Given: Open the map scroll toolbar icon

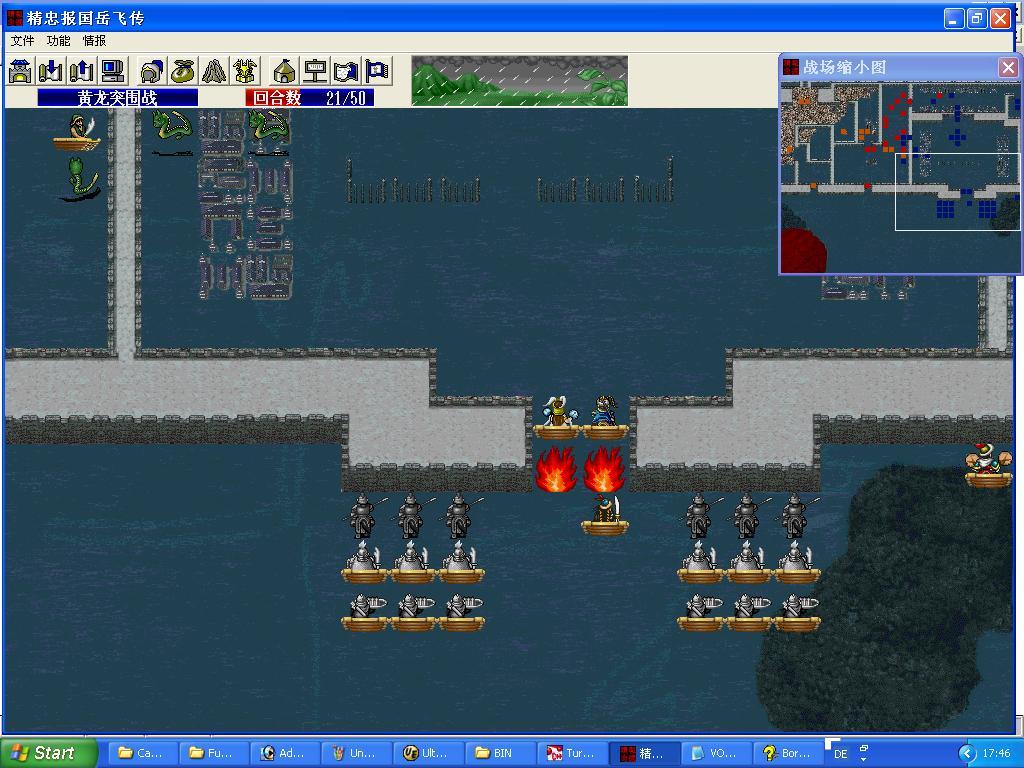Looking at the screenshot, I should [x=346, y=71].
